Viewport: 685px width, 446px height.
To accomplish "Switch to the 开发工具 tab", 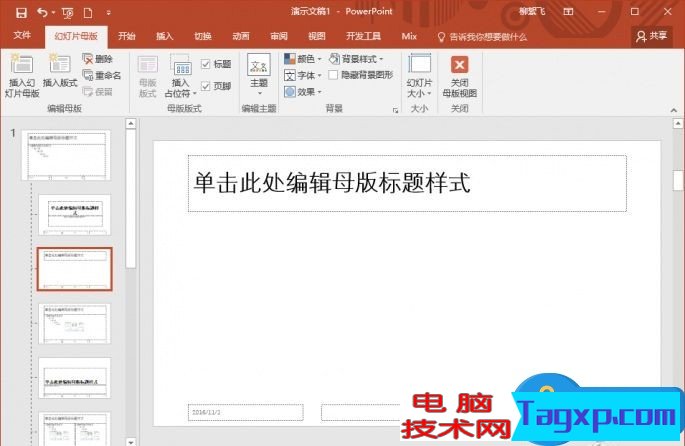I will pyautogui.click(x=363, y=36).
